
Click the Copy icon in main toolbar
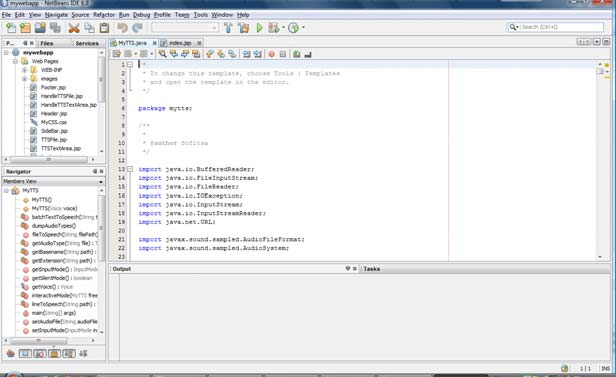[89, 27]
